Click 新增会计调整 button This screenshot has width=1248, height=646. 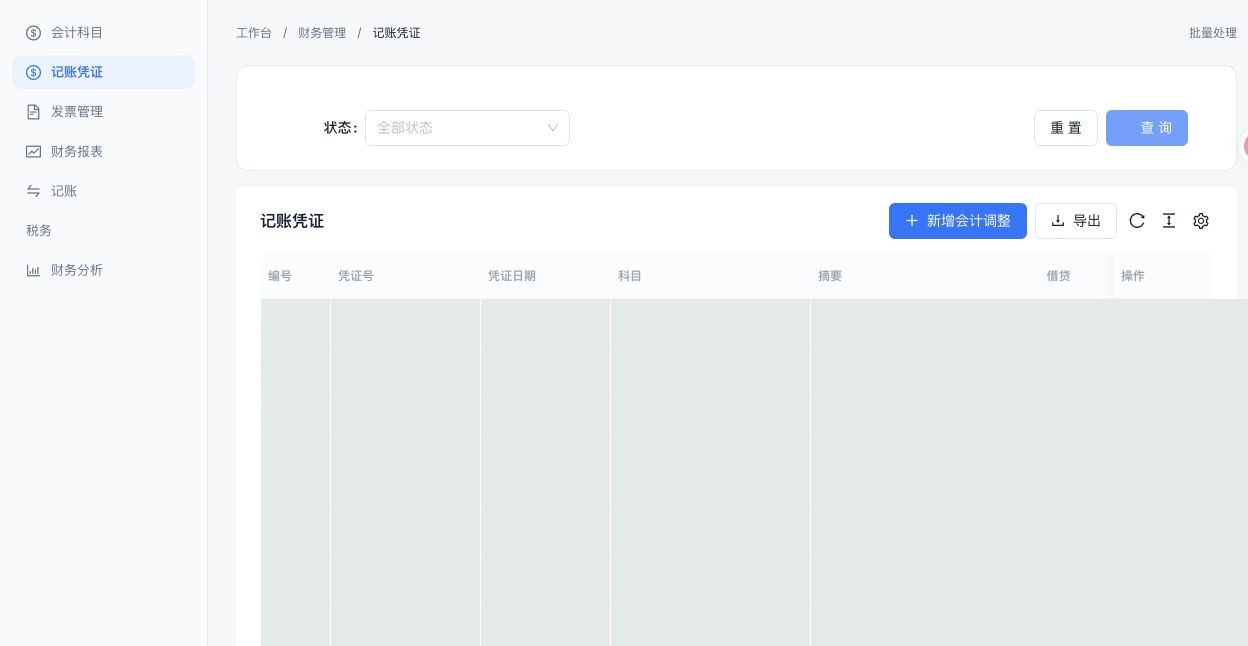[958, 221]
